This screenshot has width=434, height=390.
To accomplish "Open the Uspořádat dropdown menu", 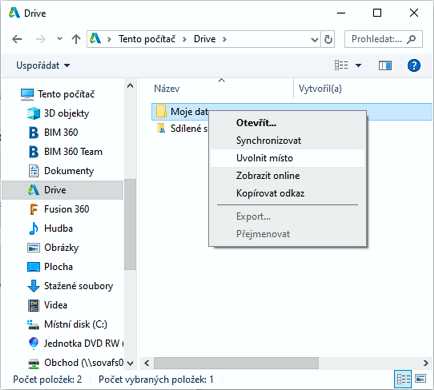I will pos(43,65).
